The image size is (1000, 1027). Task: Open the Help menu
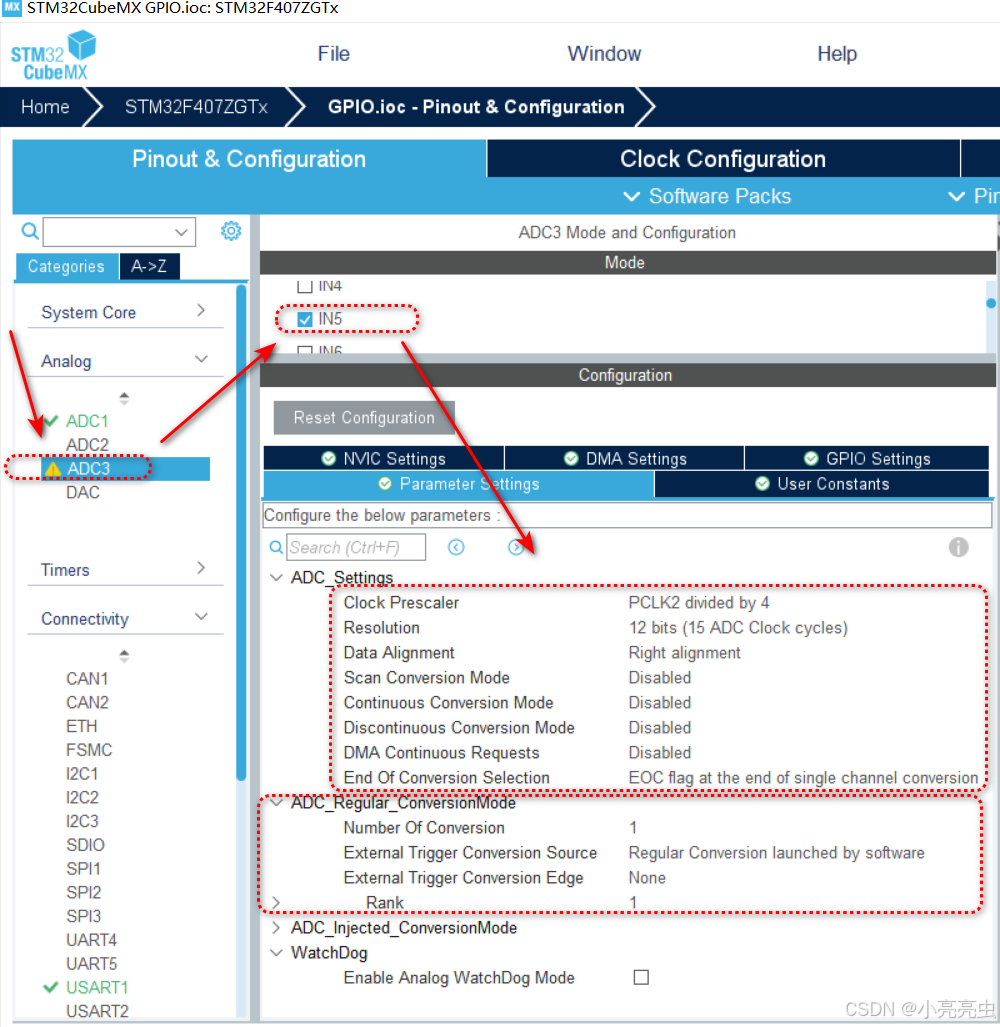pos(837,54)
